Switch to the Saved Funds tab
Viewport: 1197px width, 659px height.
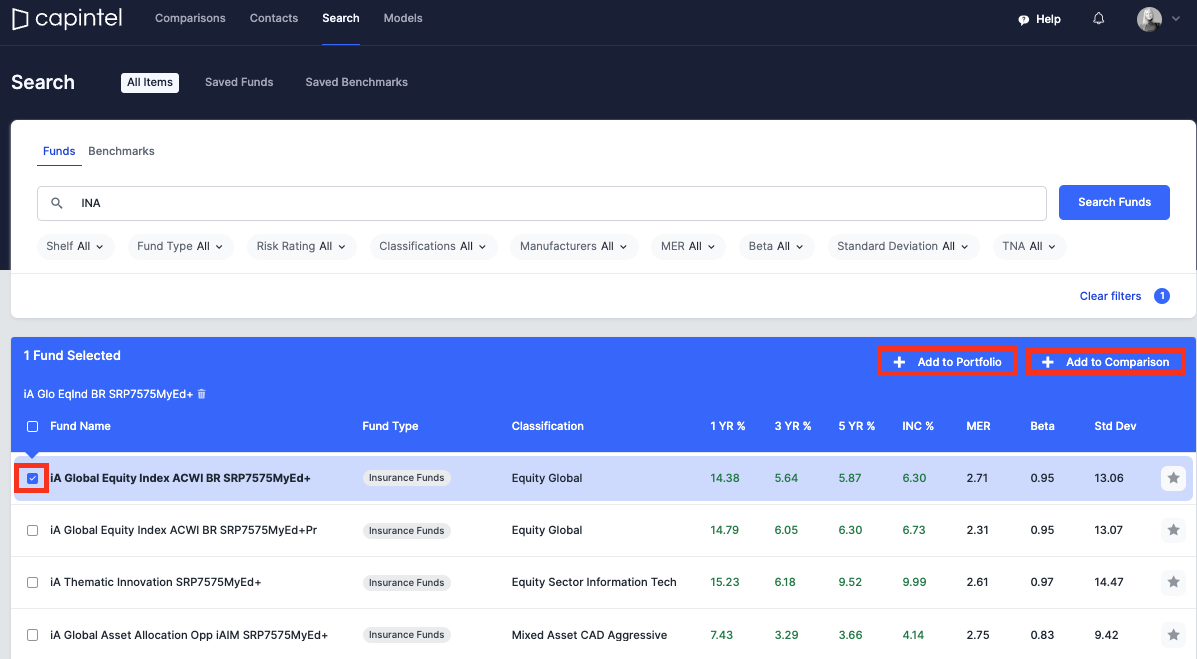(x=239, y=82)
